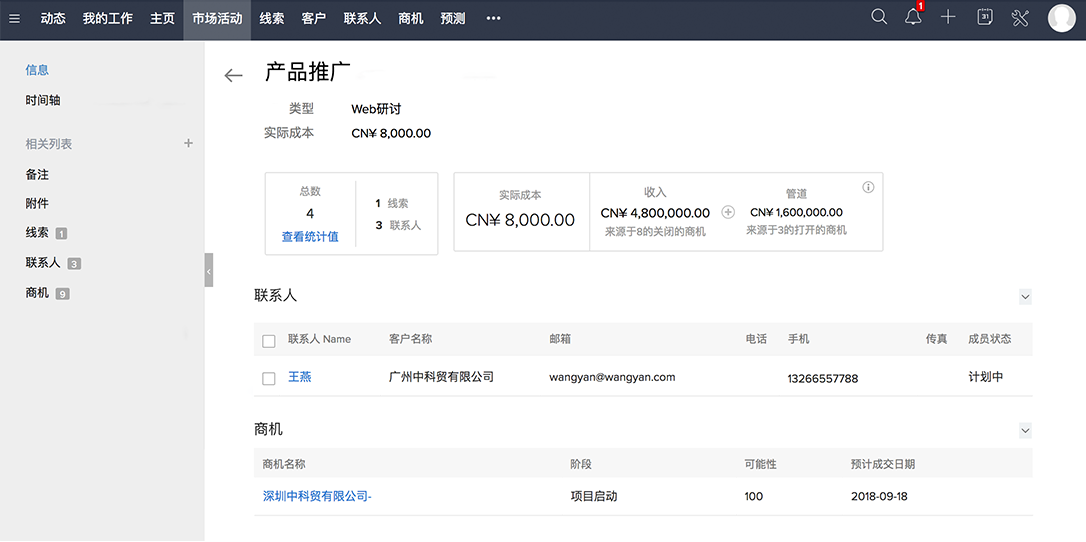The image size is (1086, 542).
Task: Add related list with sidebar plus icon
Action: [x=188, y=144]
